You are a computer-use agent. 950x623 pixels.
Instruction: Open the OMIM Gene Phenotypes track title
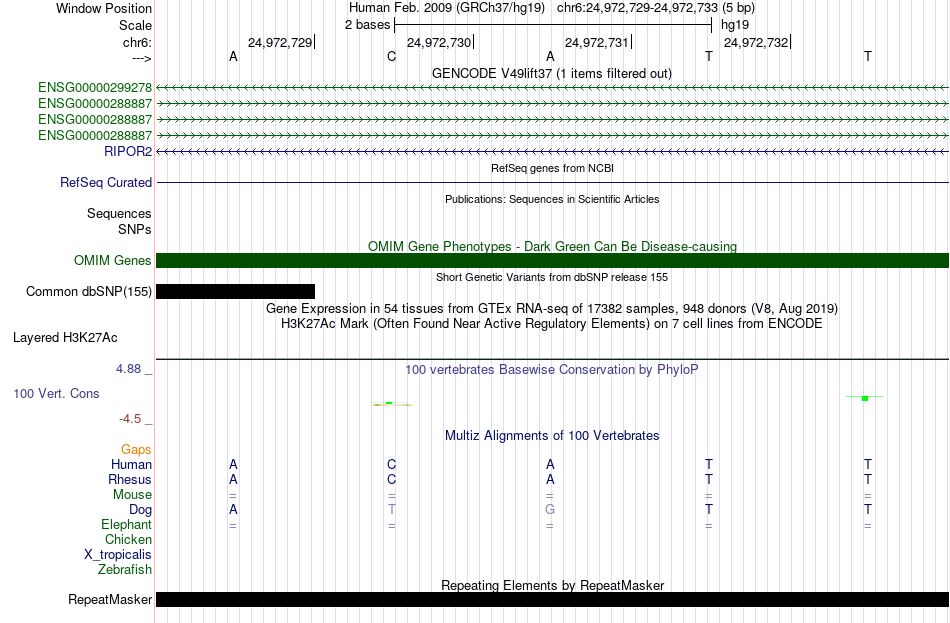pyautogui.click(x=552, y=246)
